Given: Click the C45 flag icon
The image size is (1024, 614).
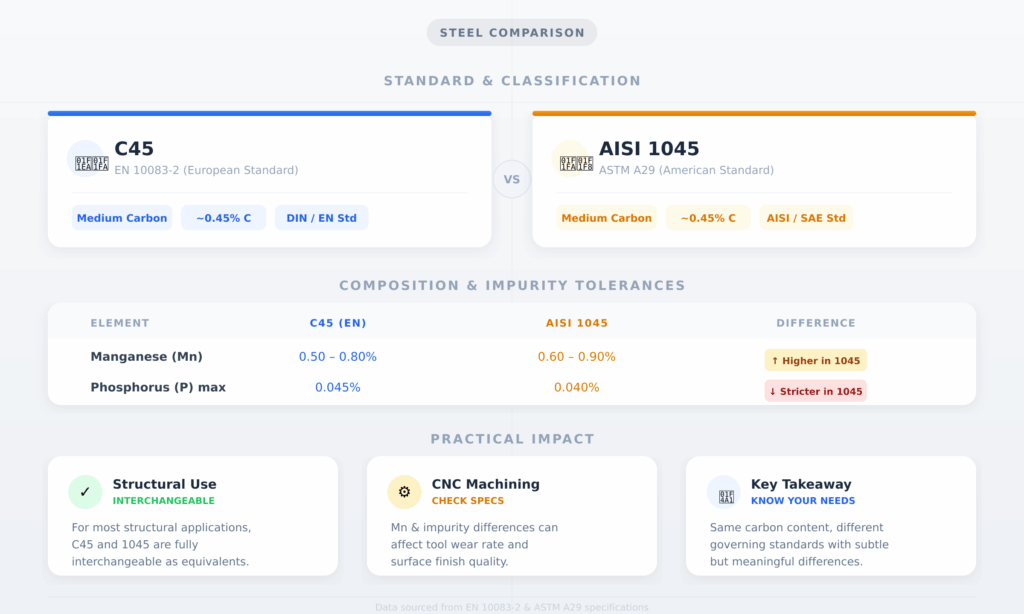Looking at the screenshot, I should [x=86, y=158].
